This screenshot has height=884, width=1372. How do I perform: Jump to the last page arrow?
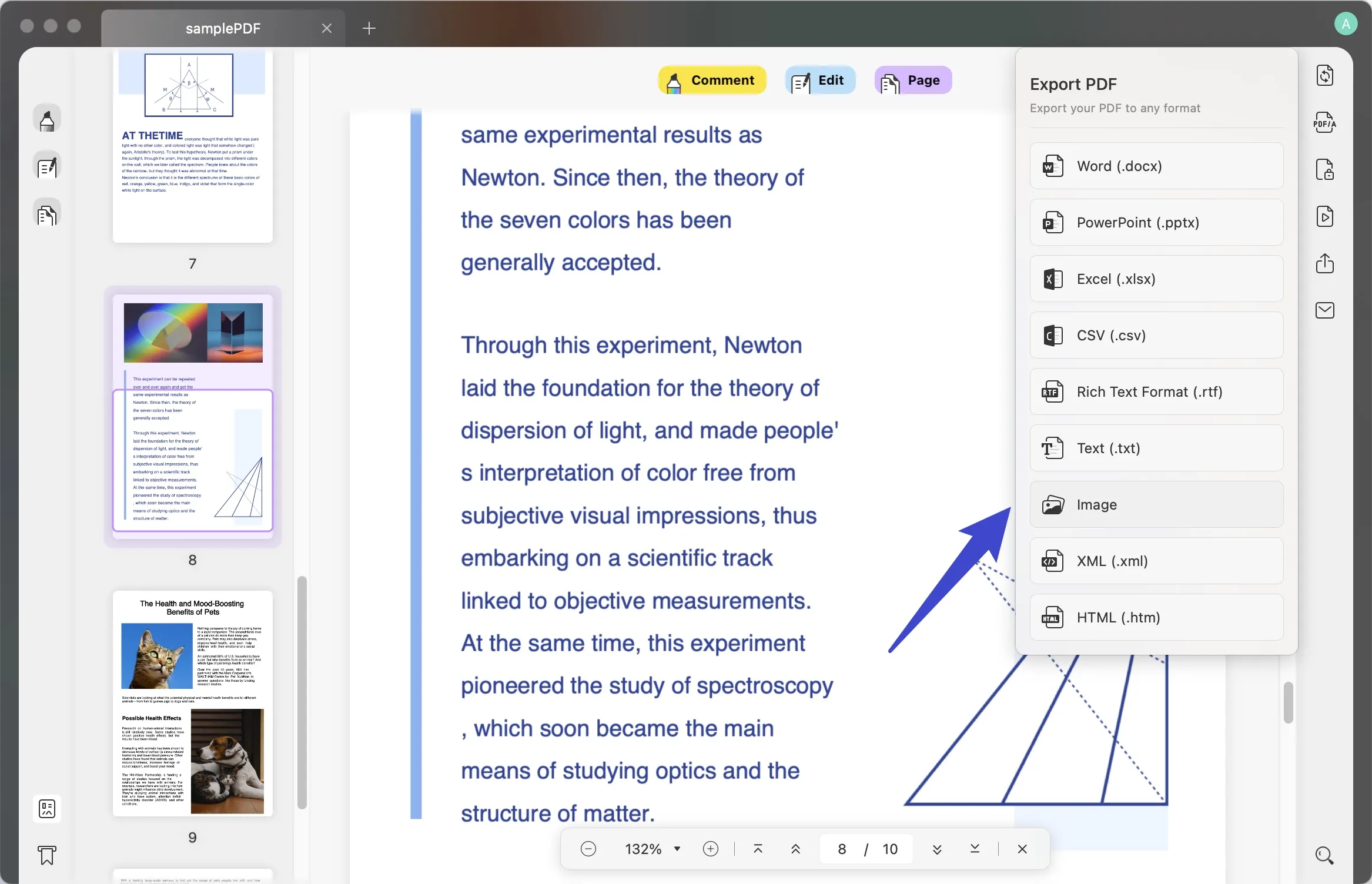click(975, 849)
